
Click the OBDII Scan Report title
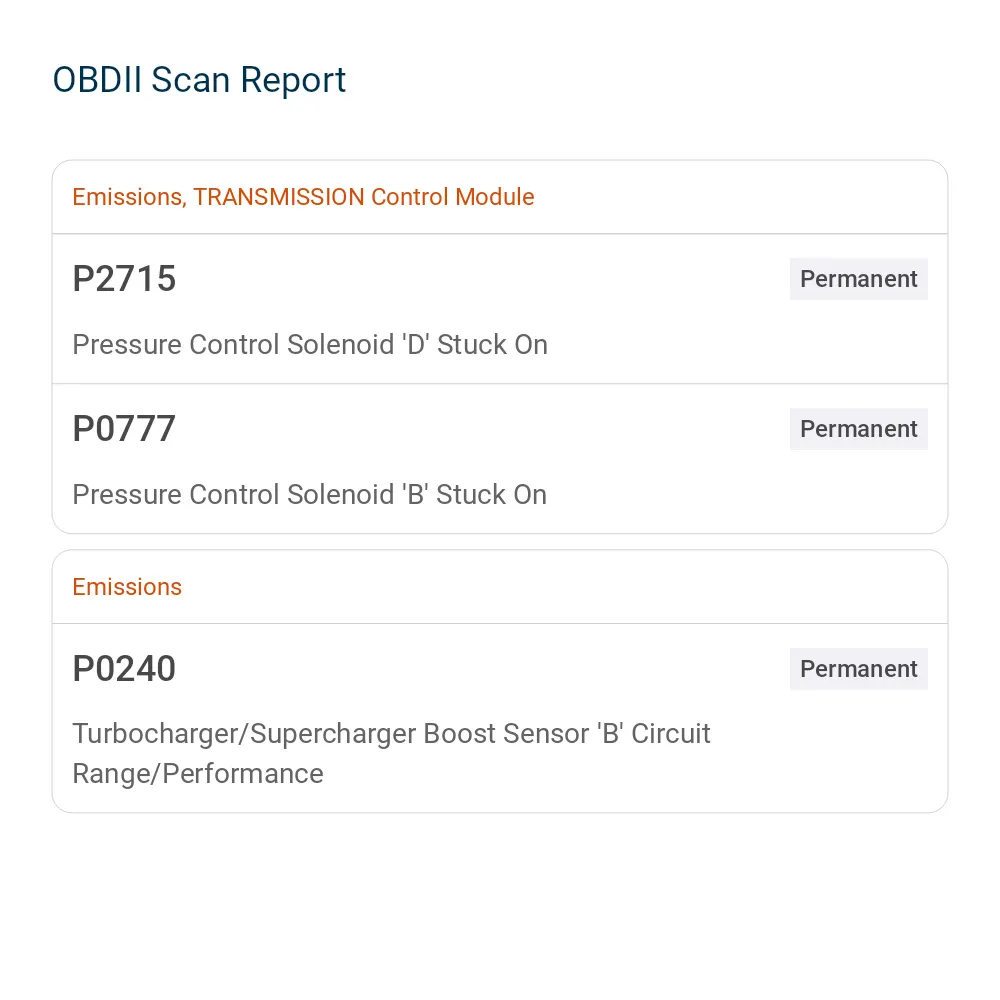[199, 80]
